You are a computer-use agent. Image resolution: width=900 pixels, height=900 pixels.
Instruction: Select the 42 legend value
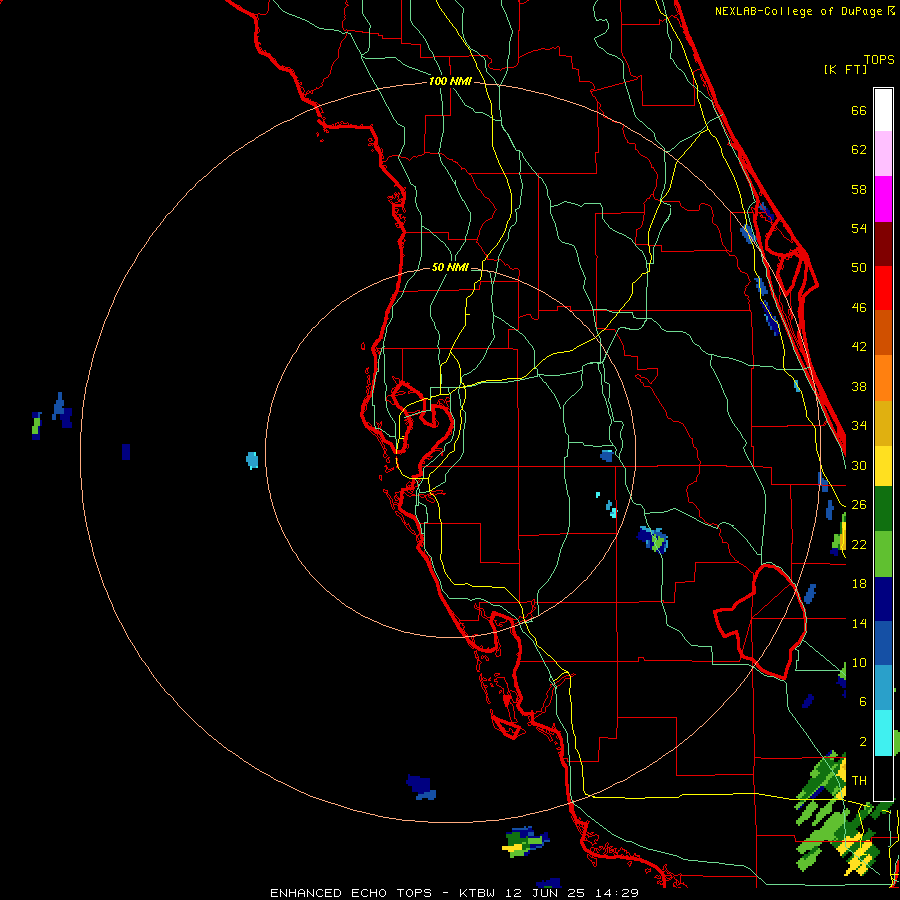859,347
